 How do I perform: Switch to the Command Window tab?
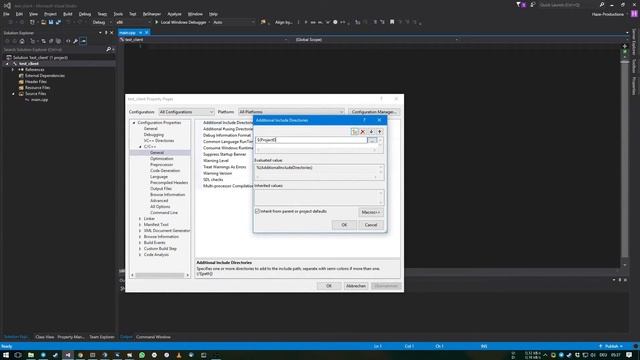pyautogui.click(x=153, y=337)
